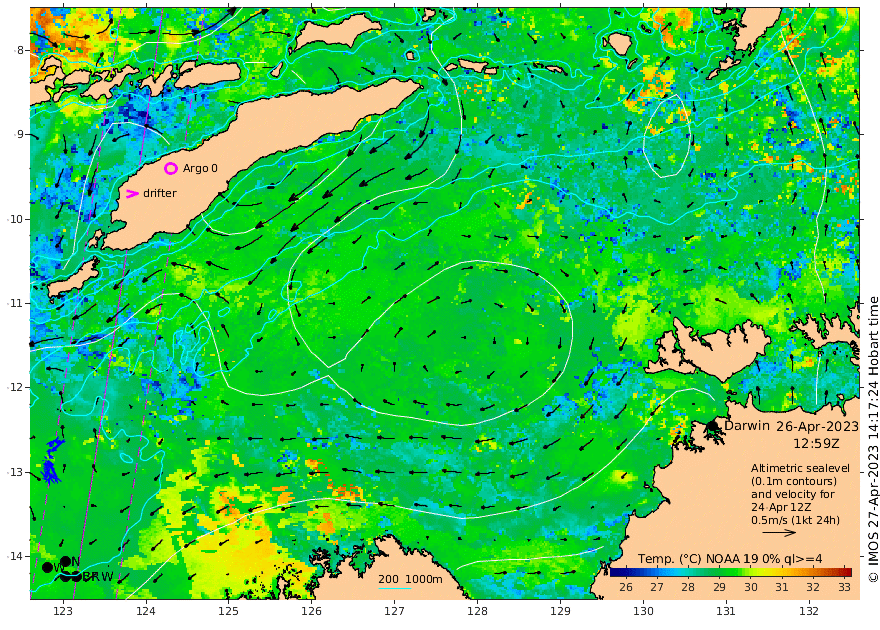Click the black dot beside the N label
Screen dimensions: 880x630
point(65,561)
